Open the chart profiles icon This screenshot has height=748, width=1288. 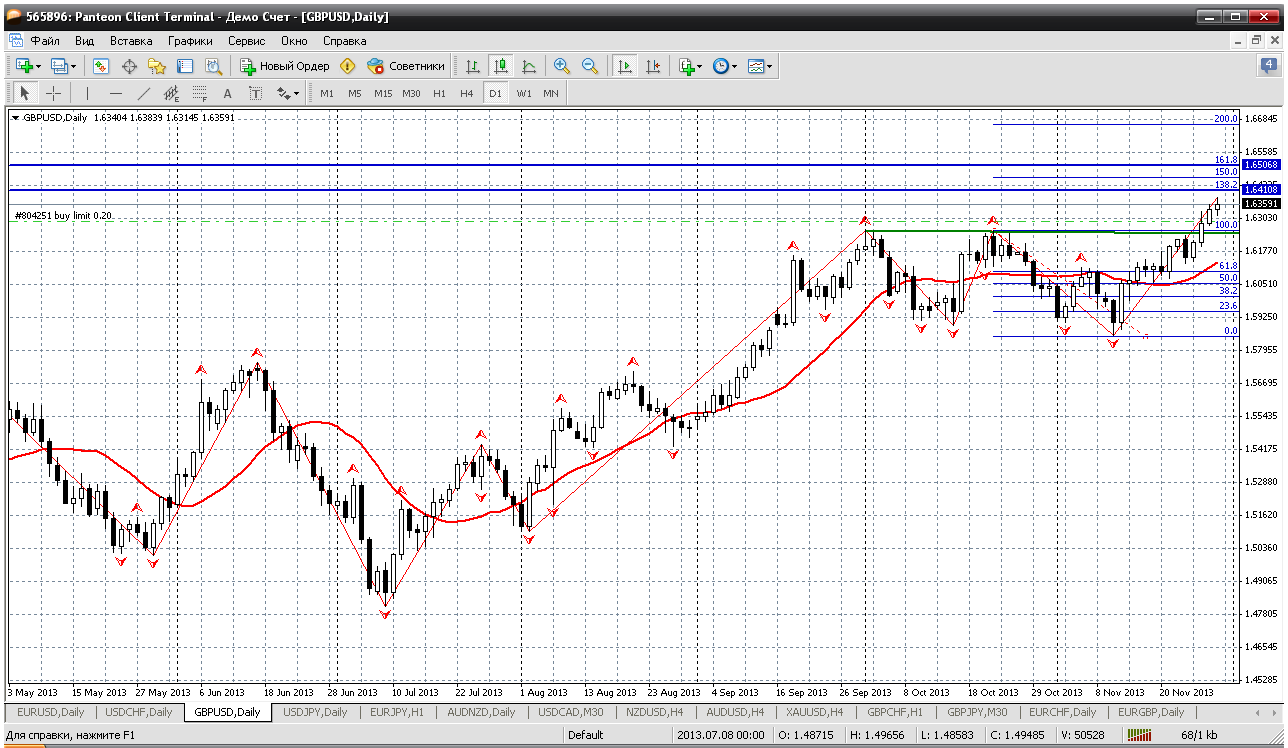(60, 66)
